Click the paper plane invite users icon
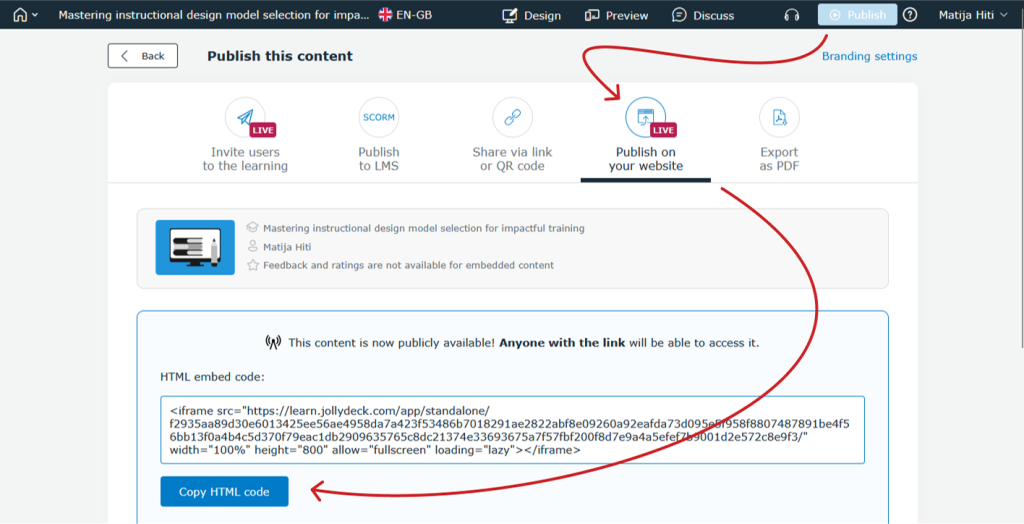Image resolution: width=1024 pixels, height=524 pixels. pyautogui.click(x=245, y=118)
